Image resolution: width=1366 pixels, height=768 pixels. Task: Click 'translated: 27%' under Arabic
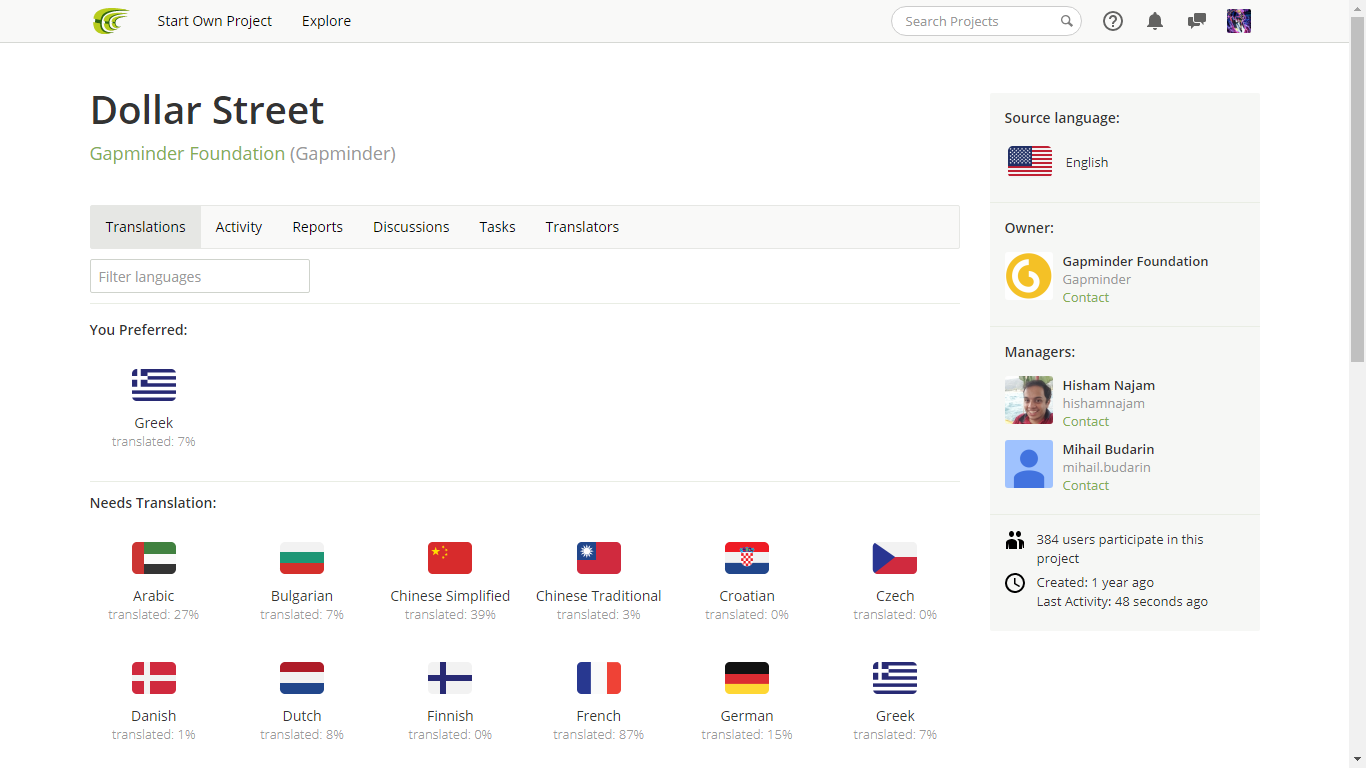point(154,614)
